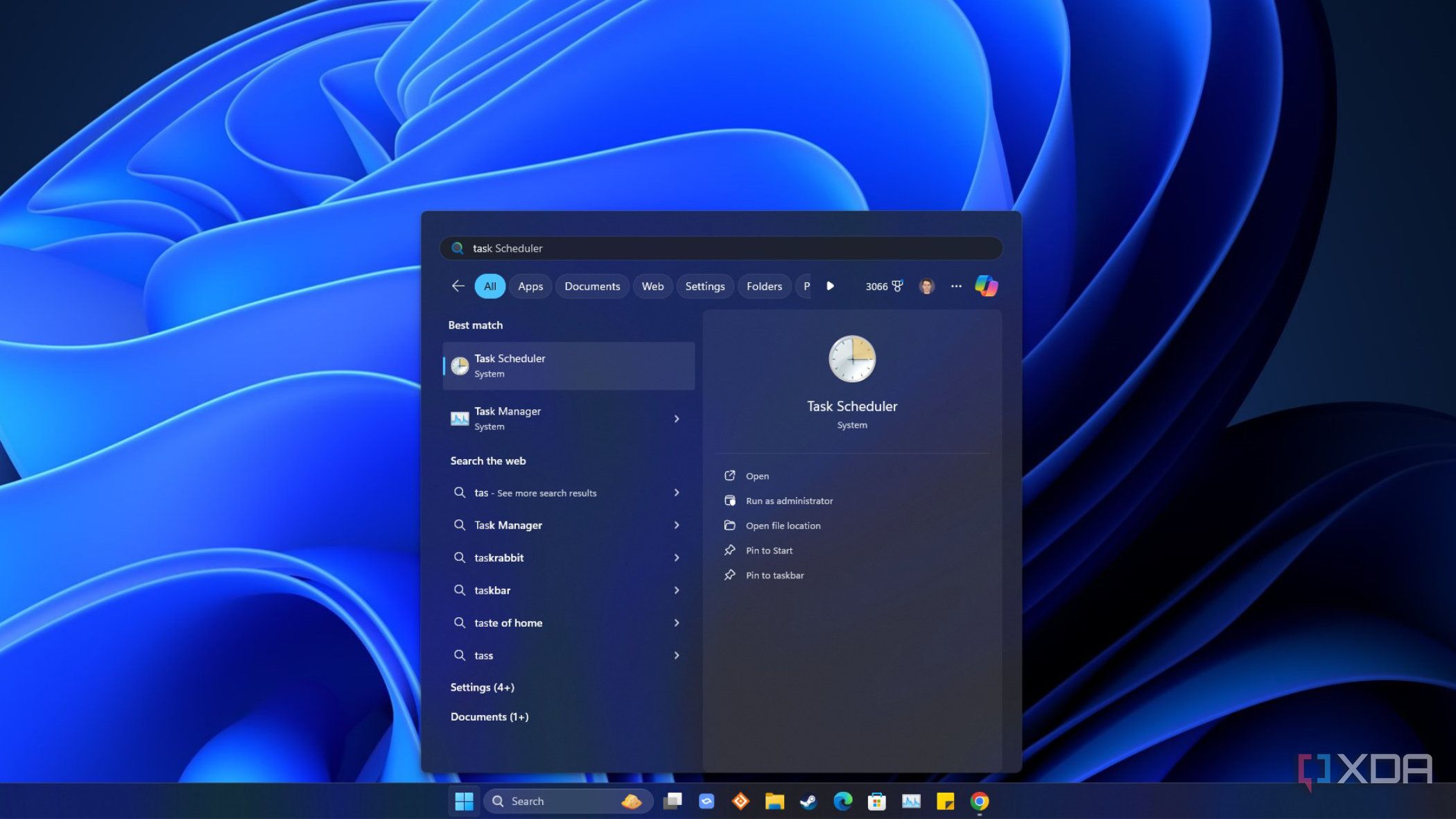The image size is (1456, 819).
Task: Open File Explorer from the taskbar
Action: click(774, 801)
